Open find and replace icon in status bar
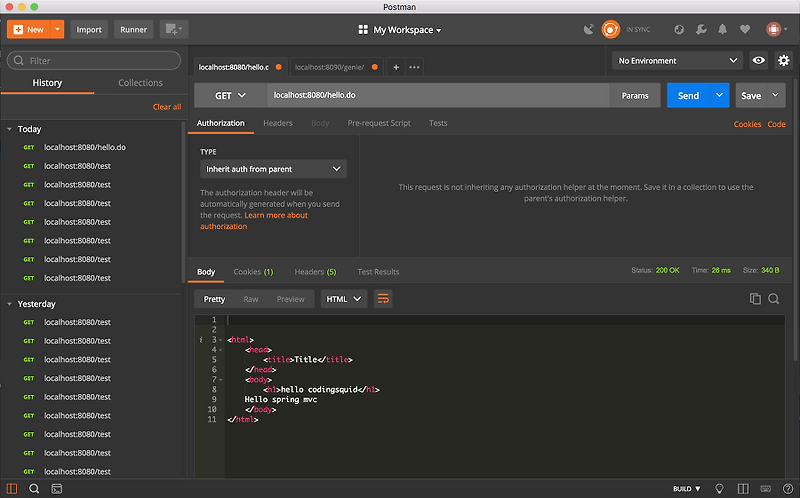Viewport: 800px width, 498px height. [x=34, y=488]
